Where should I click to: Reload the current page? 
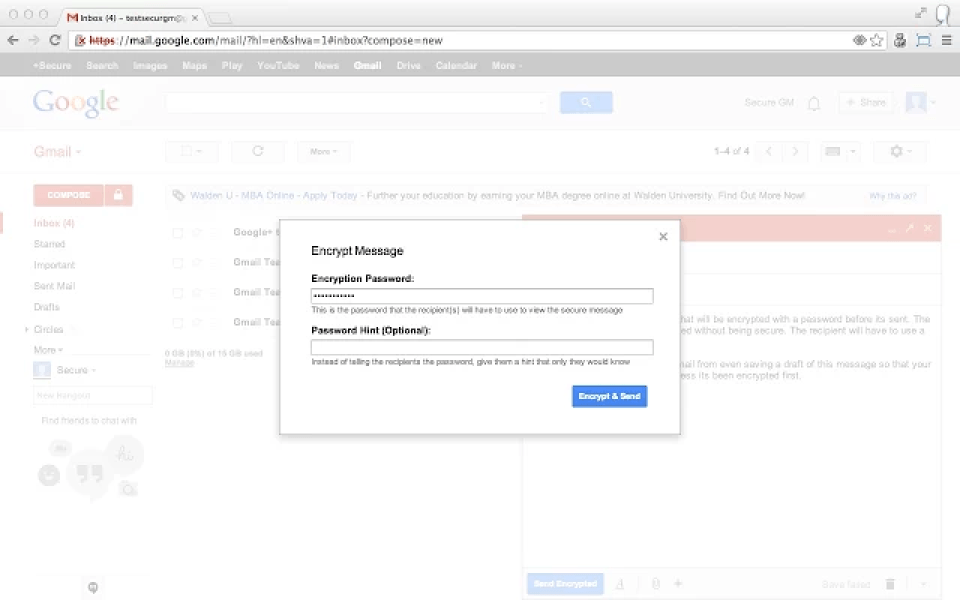[x=54, y=40]
